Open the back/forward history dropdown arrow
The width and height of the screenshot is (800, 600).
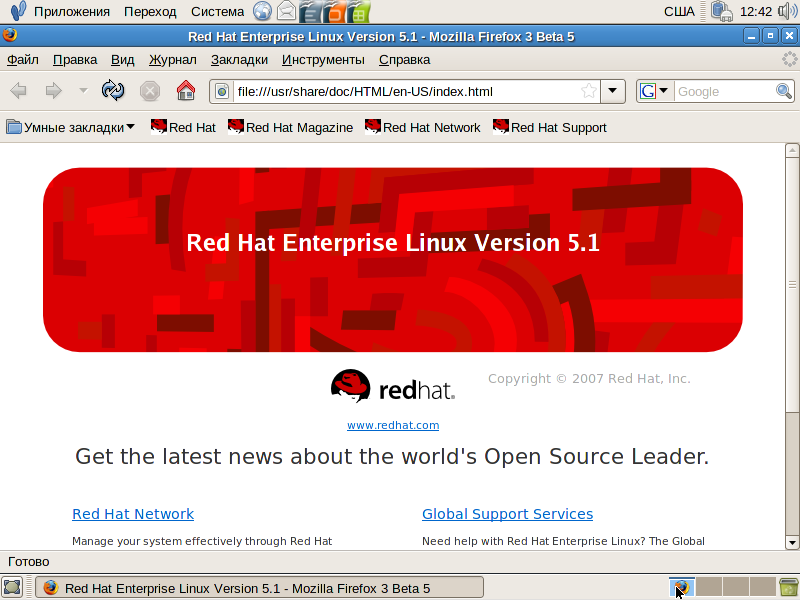(83, 91)
